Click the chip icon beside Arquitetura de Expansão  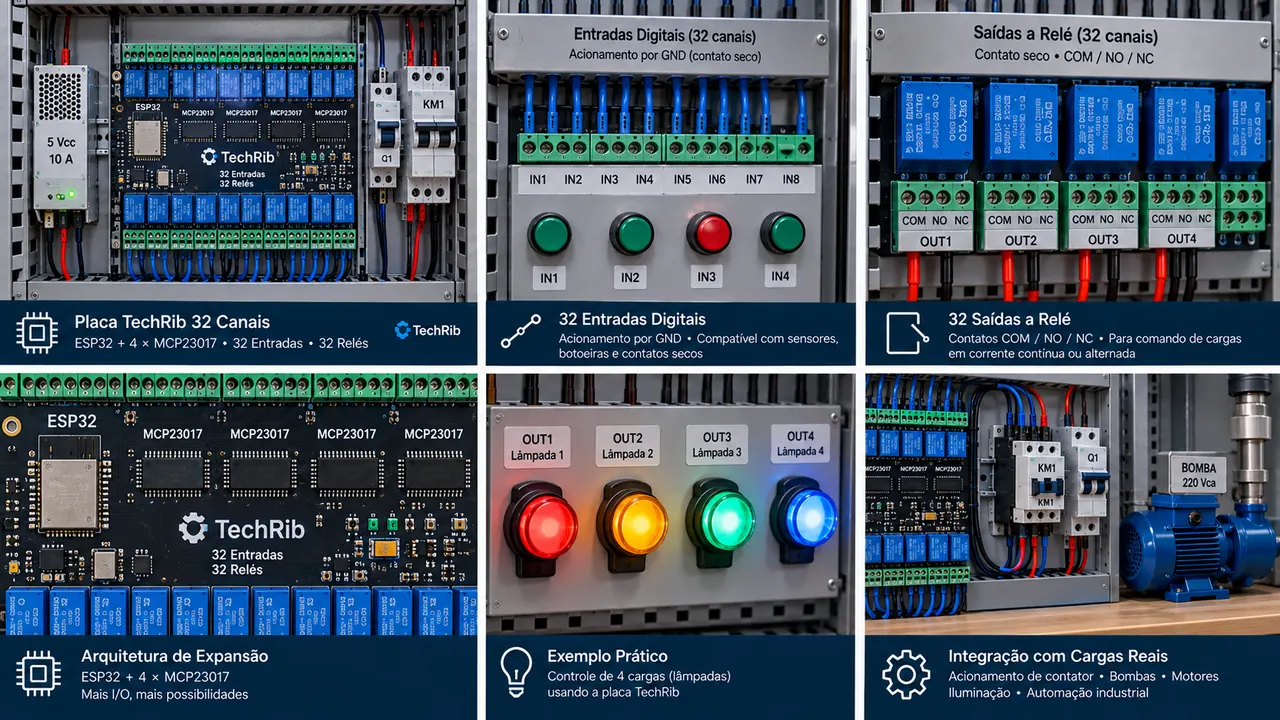pyautogui.click(x=37, y=673)
